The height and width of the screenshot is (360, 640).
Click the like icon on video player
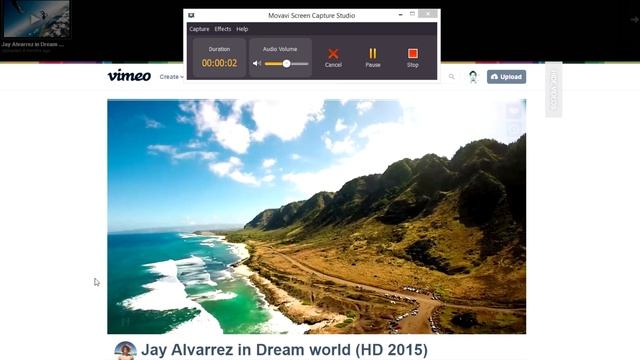[514, 110]
